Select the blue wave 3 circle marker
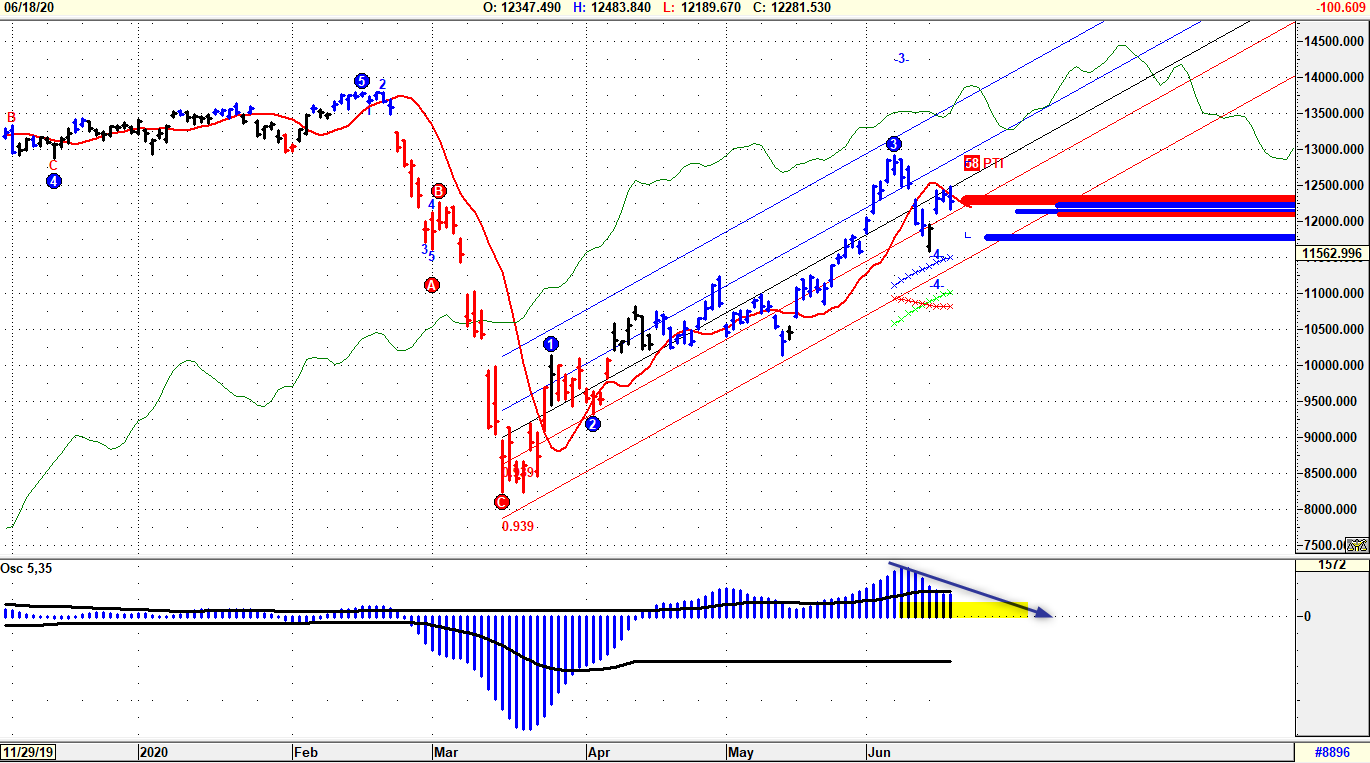 pos(893,144)
